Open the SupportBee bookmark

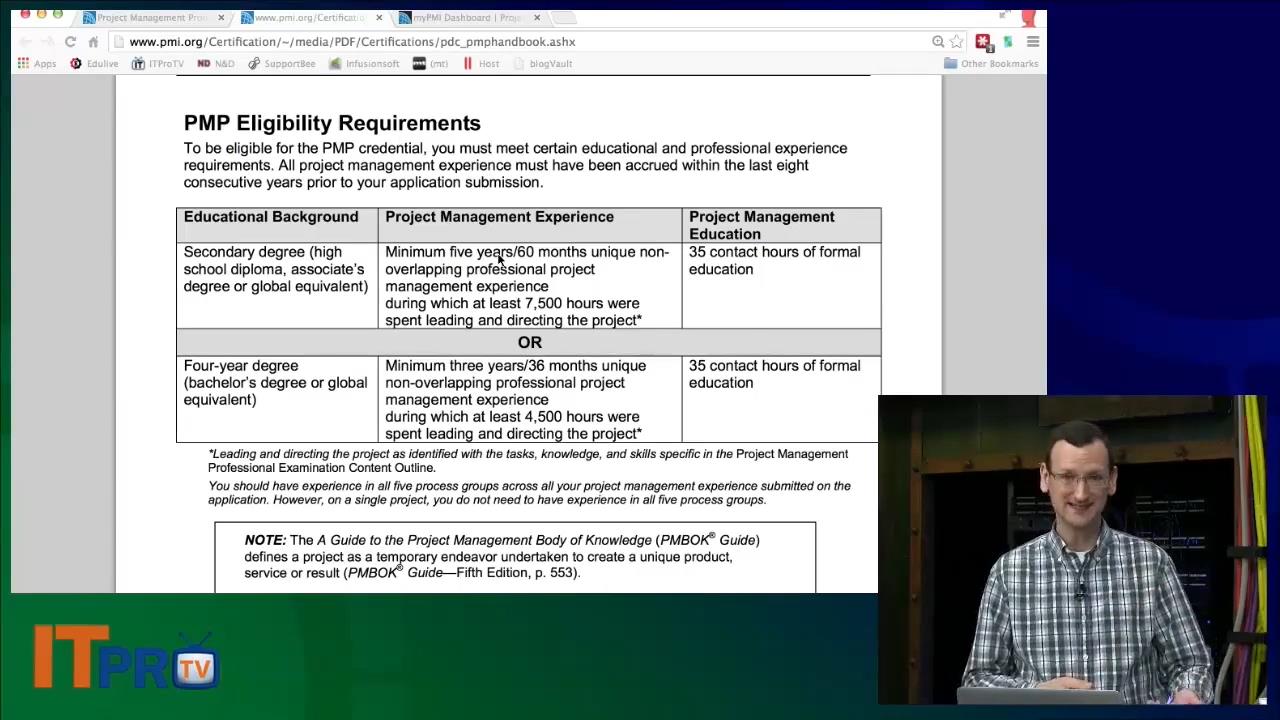tap(282, 64)
